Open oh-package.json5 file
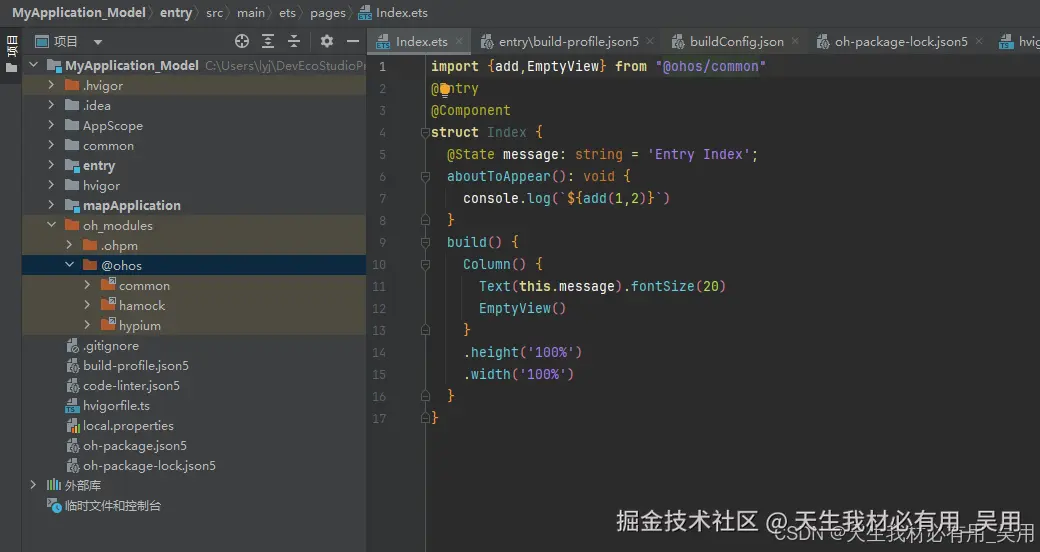This screenshot has height=552, width=1040. (x=135, y=445)
